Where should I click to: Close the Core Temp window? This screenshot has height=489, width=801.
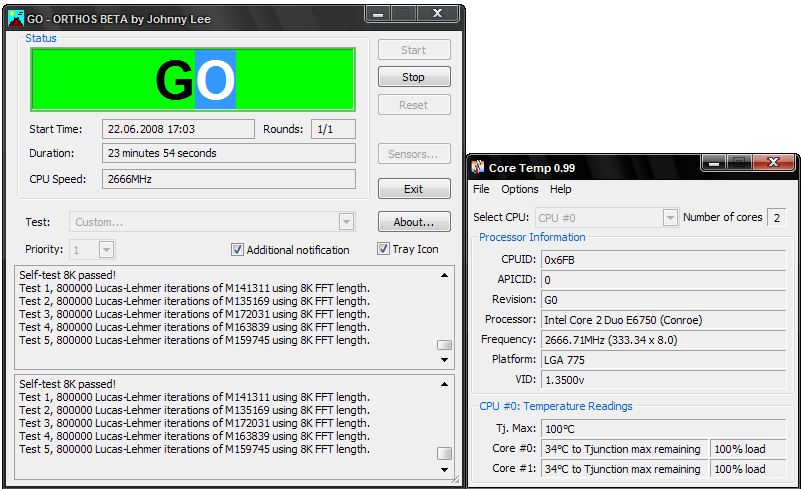(773, 162)
